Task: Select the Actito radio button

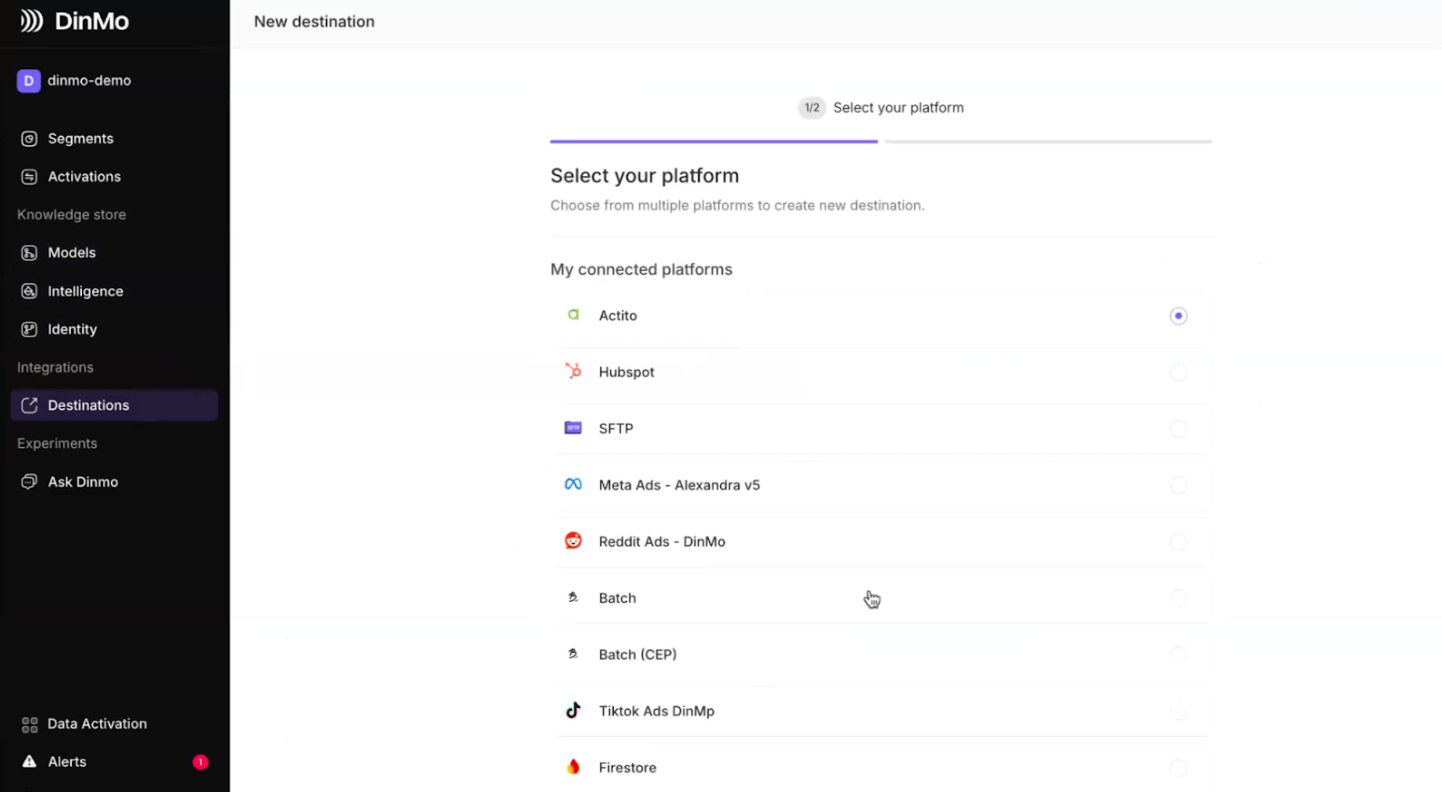Action: (x=1179, y=316)
